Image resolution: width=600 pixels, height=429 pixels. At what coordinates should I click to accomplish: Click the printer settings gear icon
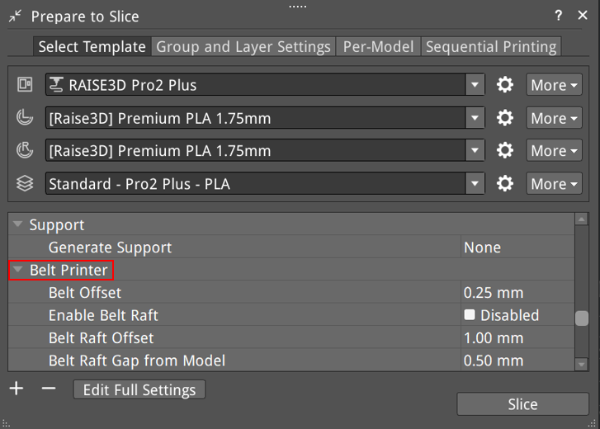(505, 85)
